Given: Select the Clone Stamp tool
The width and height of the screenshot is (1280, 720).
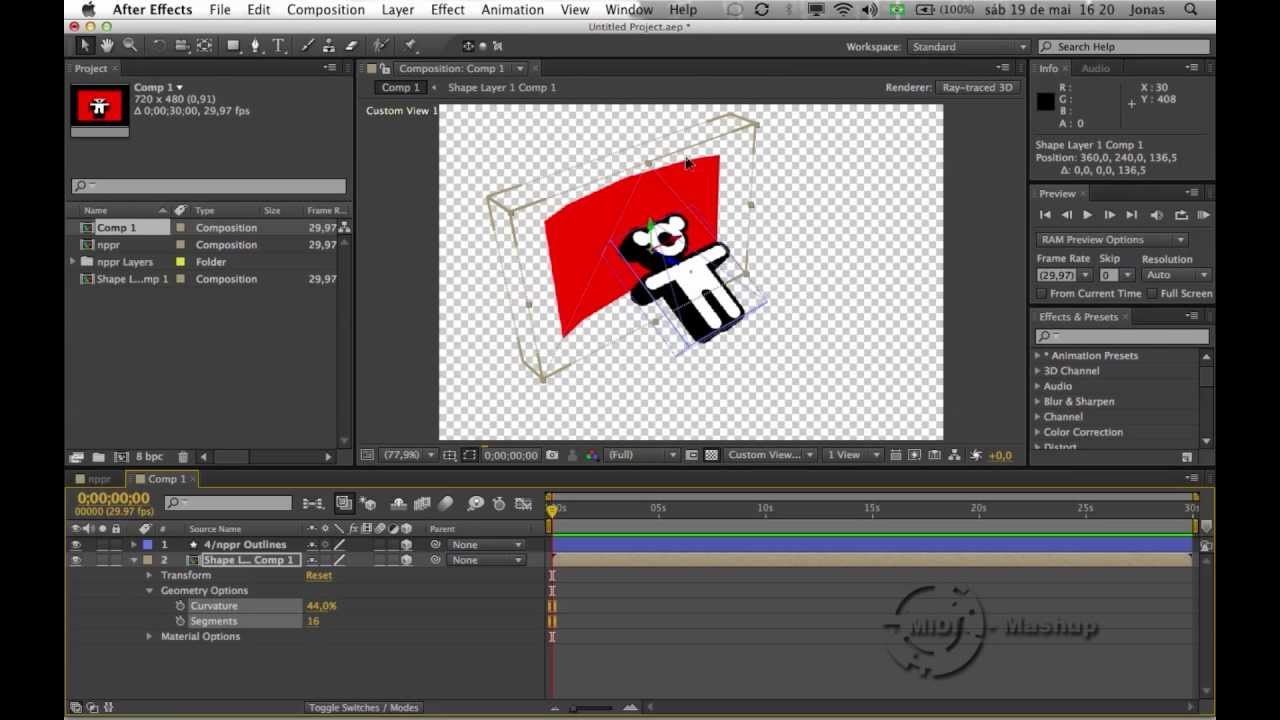Looking at the screenshot, I should (329, 46).
